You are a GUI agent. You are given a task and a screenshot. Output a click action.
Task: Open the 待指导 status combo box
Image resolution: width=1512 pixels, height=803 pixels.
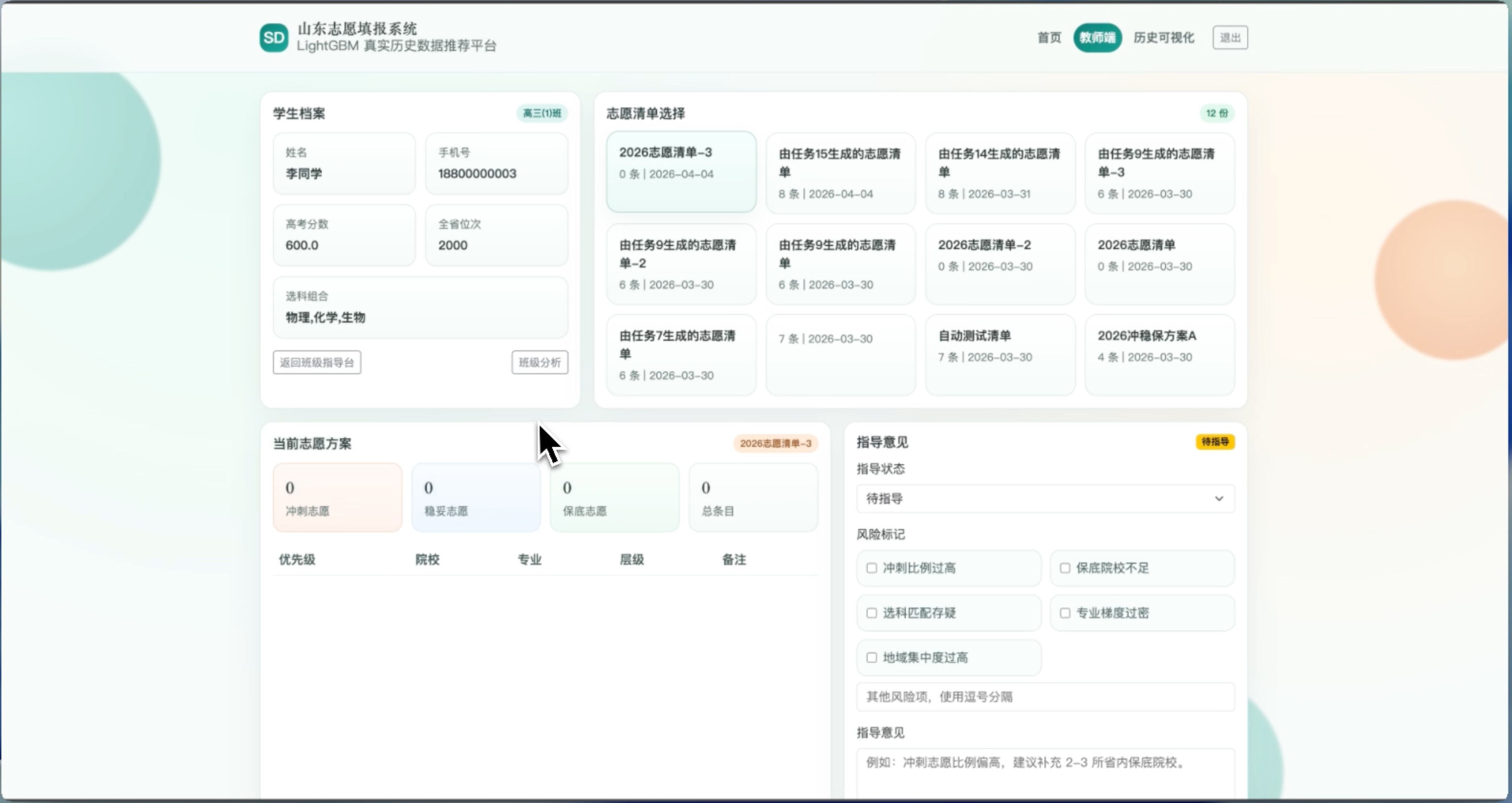[x=1033, y=499]
